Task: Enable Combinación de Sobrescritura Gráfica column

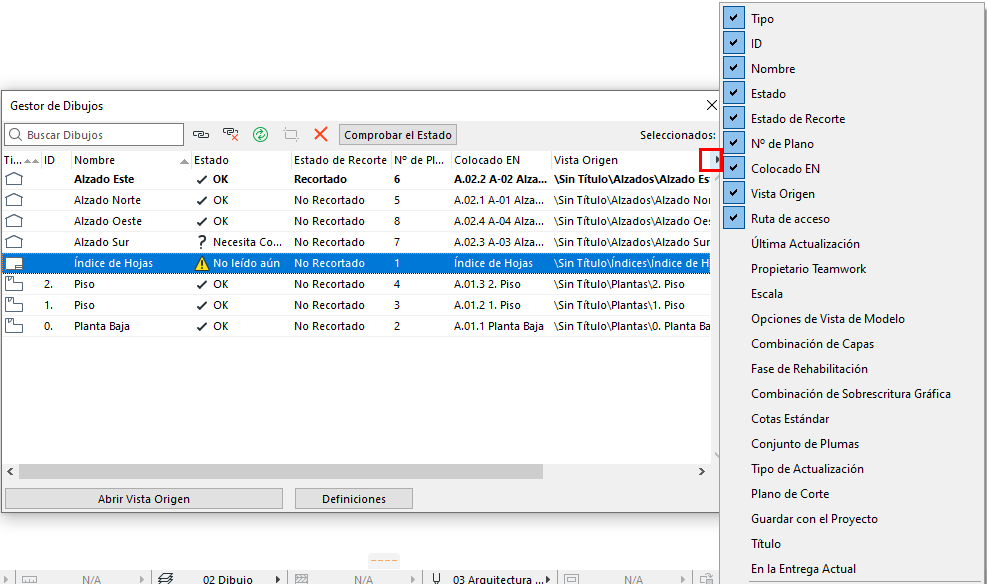Action: coord(850,394)
